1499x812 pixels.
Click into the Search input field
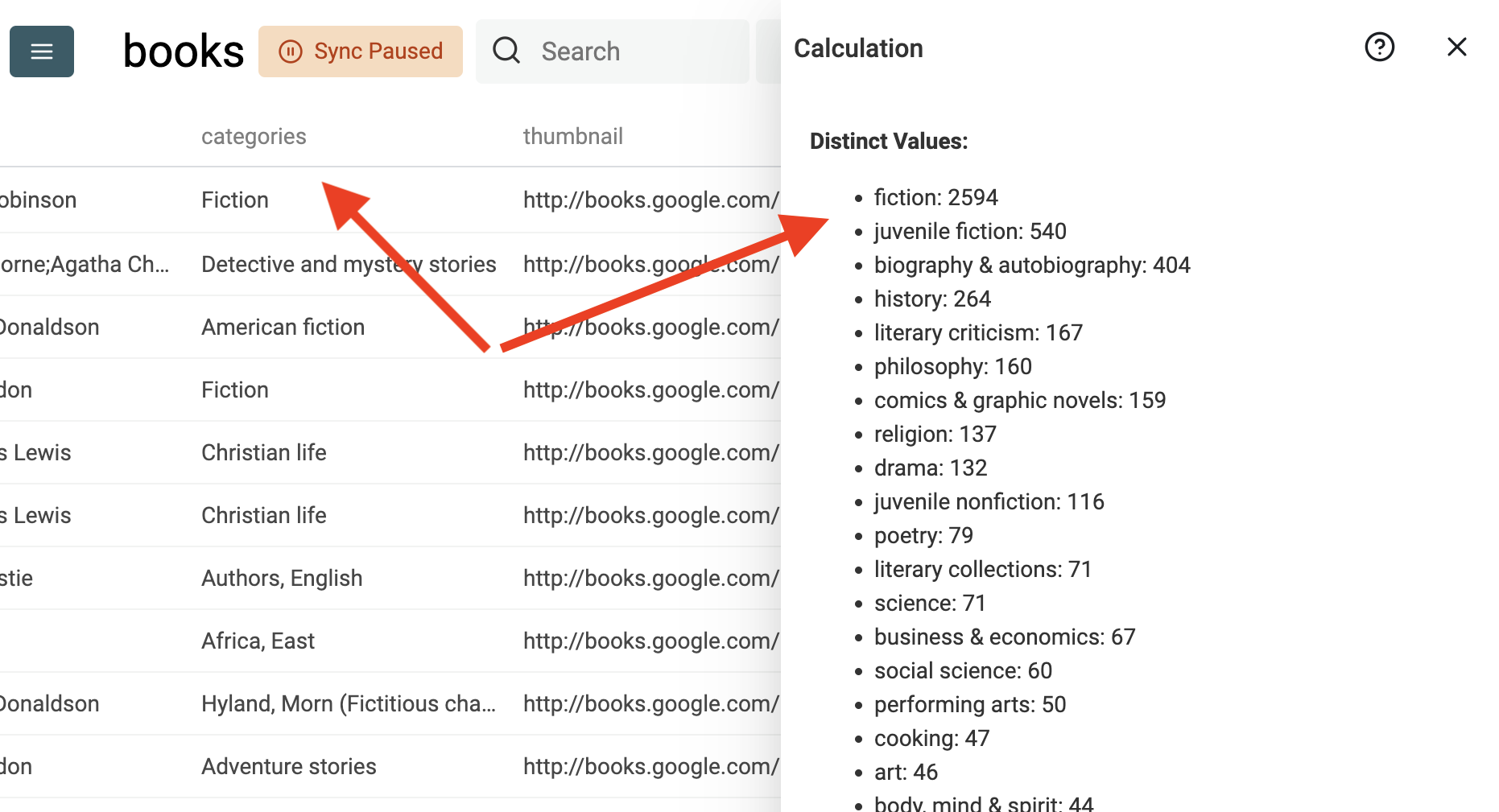612,51
